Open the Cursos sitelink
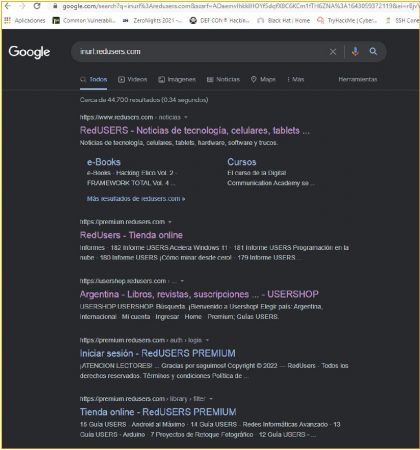 click(242, 162)
